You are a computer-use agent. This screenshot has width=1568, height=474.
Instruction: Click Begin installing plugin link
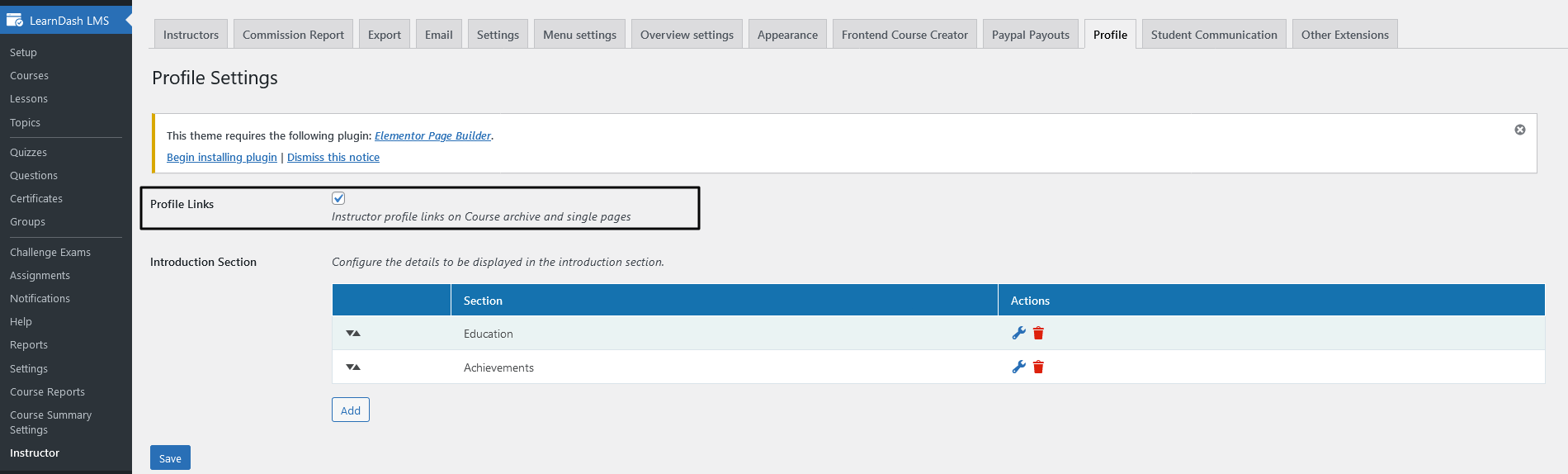coord(221,158)
